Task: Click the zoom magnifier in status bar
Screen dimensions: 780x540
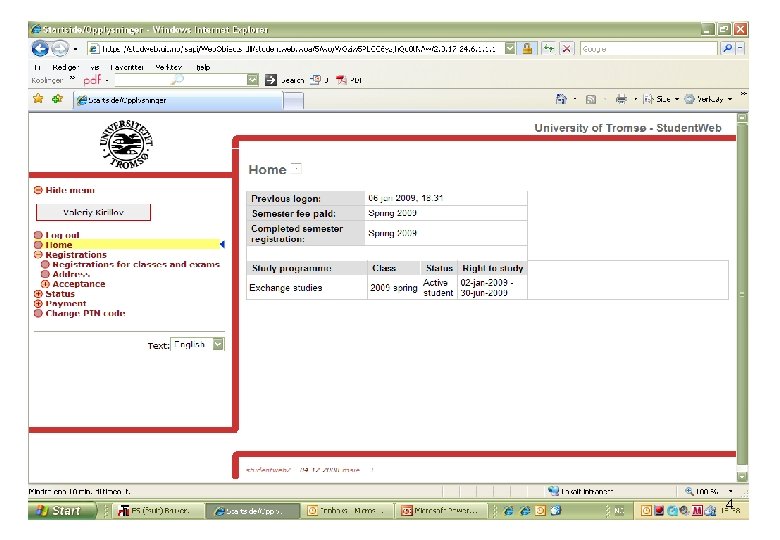Action: (x=689, y=491)
